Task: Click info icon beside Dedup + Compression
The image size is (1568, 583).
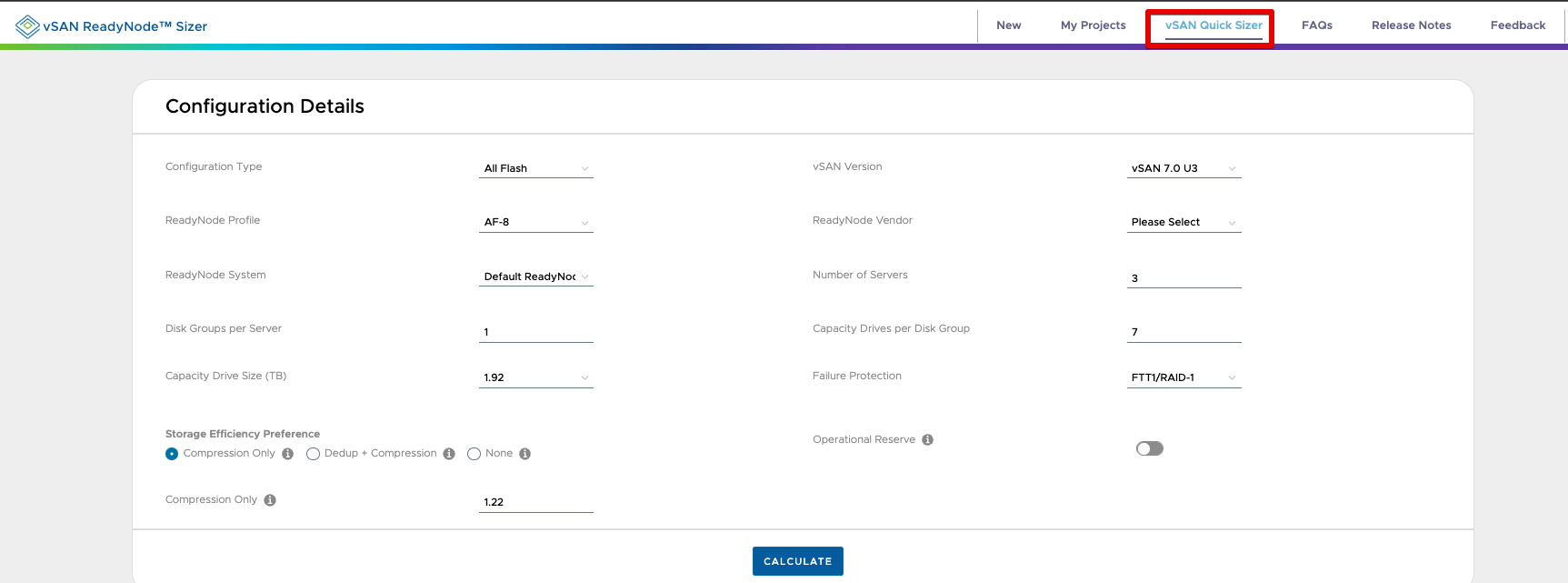Action: click(449, 454)
